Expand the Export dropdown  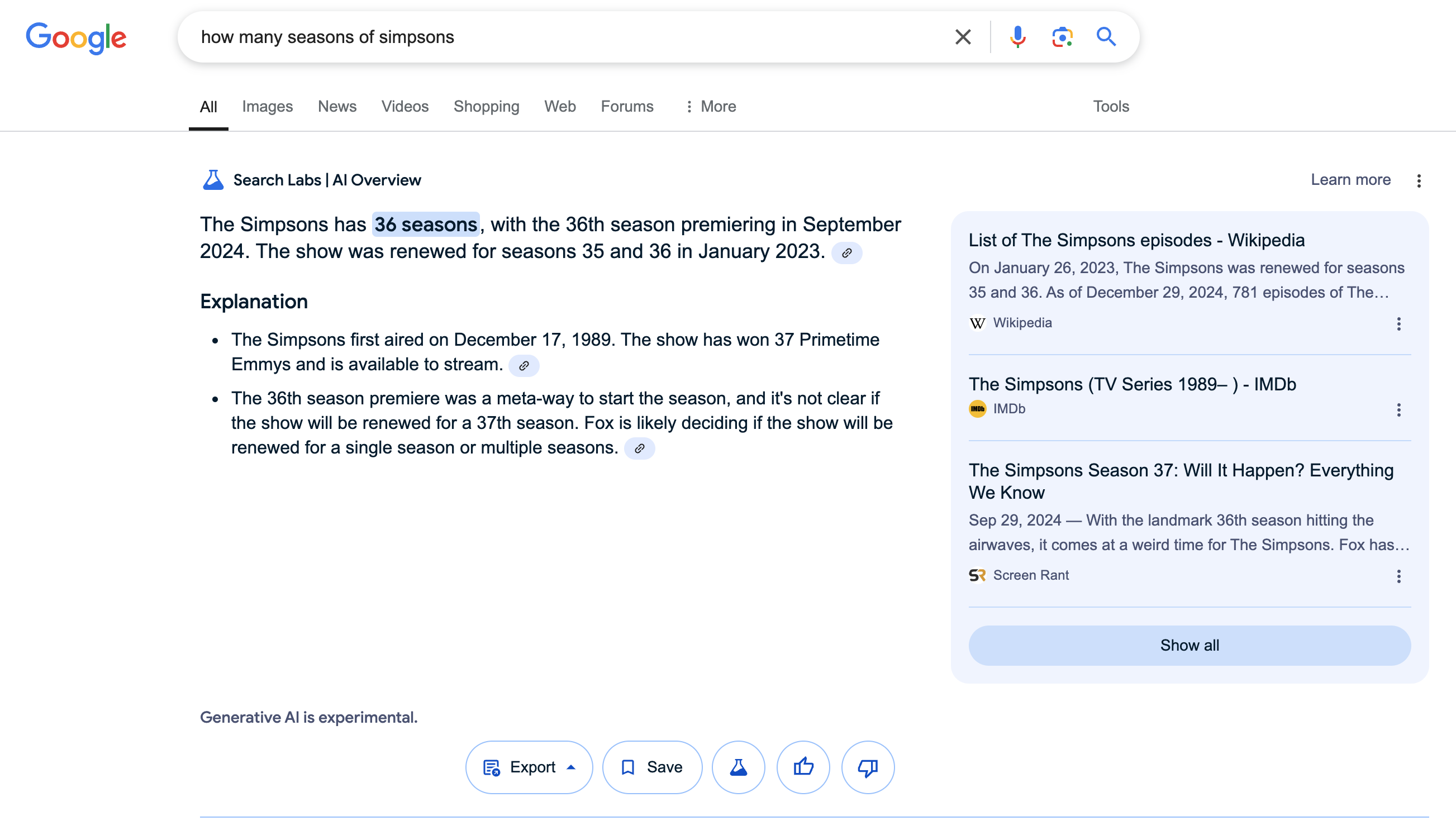[529, 767]
